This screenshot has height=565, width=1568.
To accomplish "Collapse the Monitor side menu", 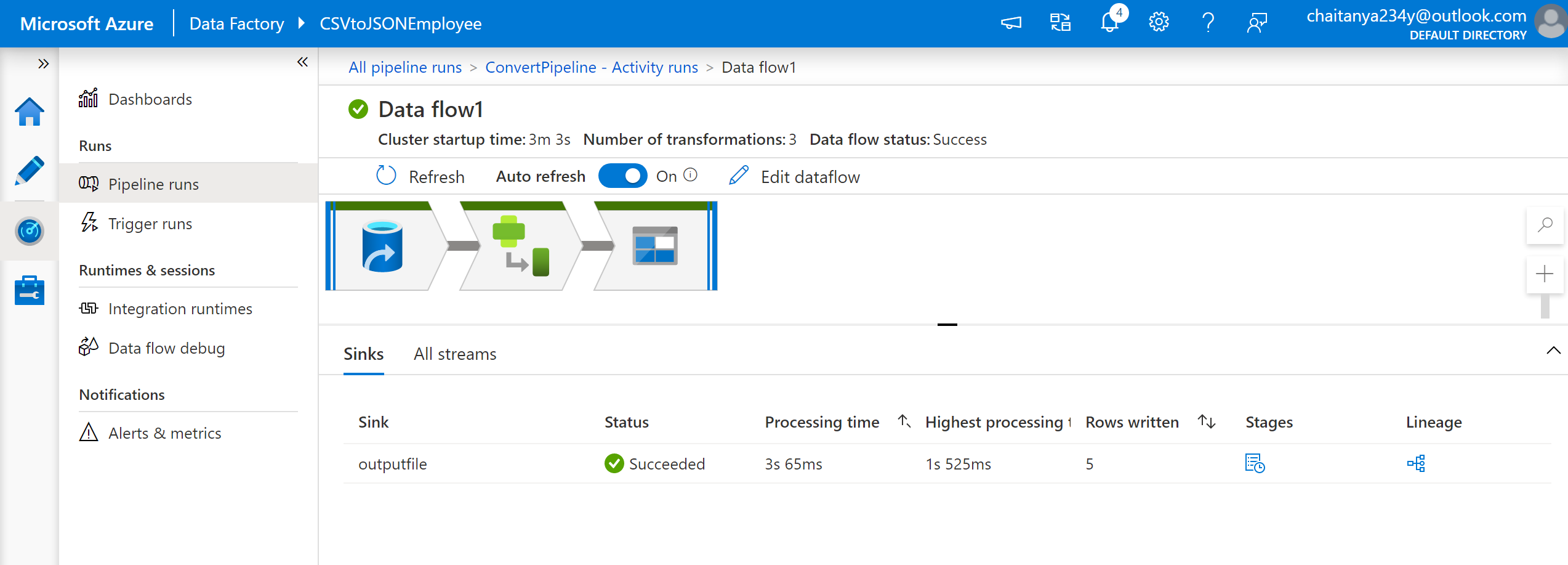I will [x=302, y=62].
